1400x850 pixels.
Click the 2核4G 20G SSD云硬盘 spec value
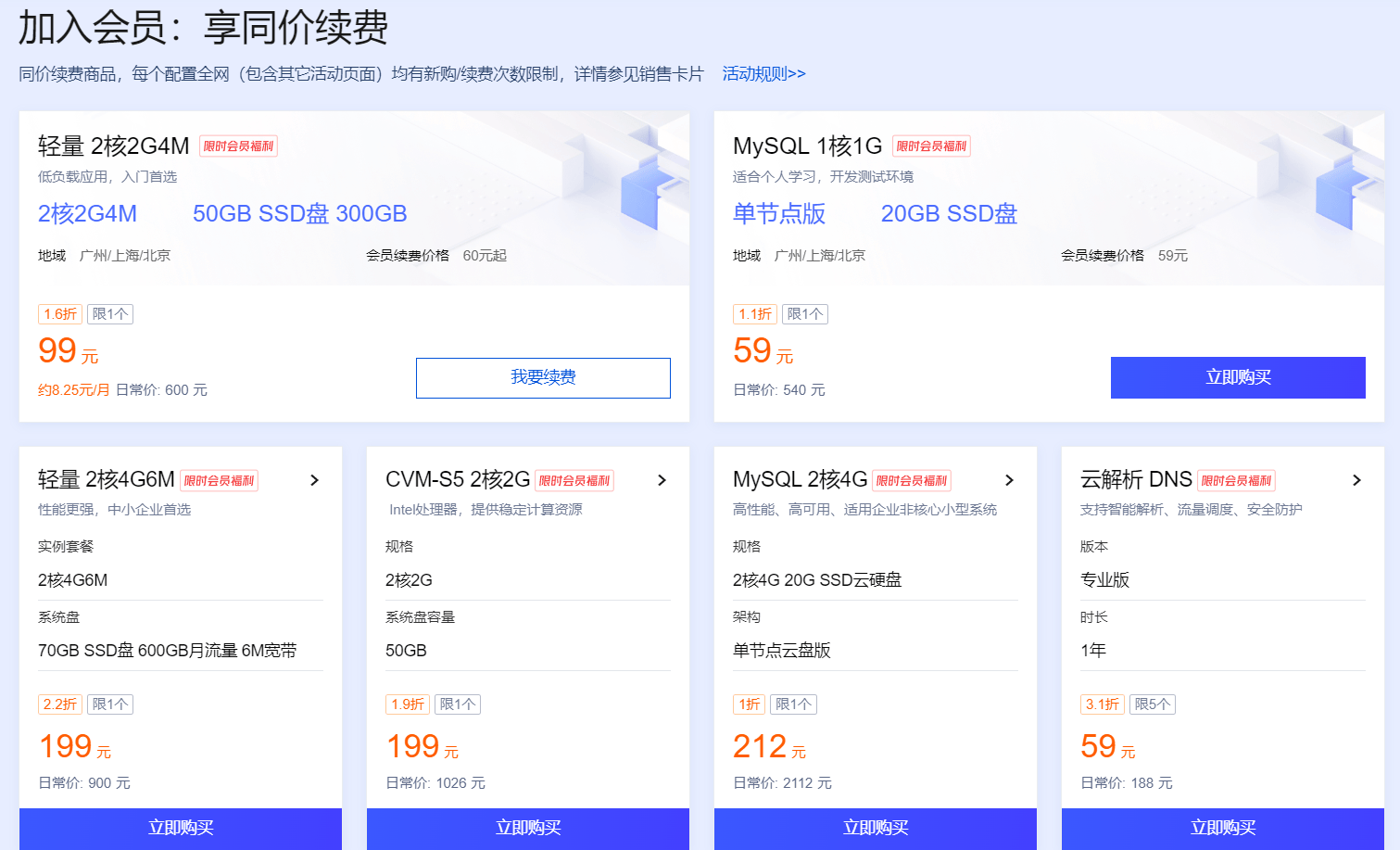[x=817, y=580]
